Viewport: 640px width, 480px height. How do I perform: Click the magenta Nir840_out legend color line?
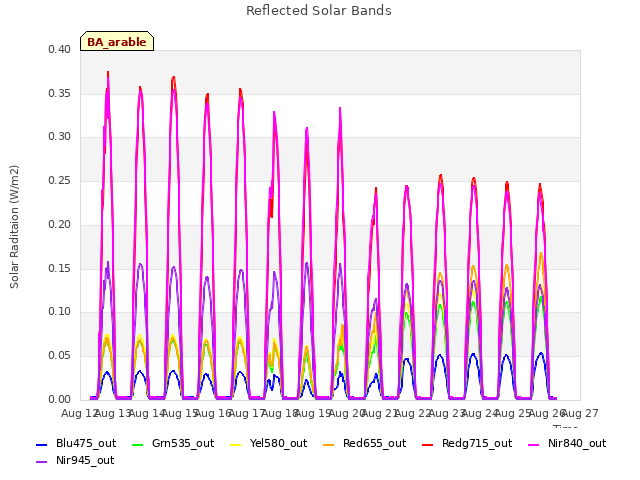click(534, 444)
